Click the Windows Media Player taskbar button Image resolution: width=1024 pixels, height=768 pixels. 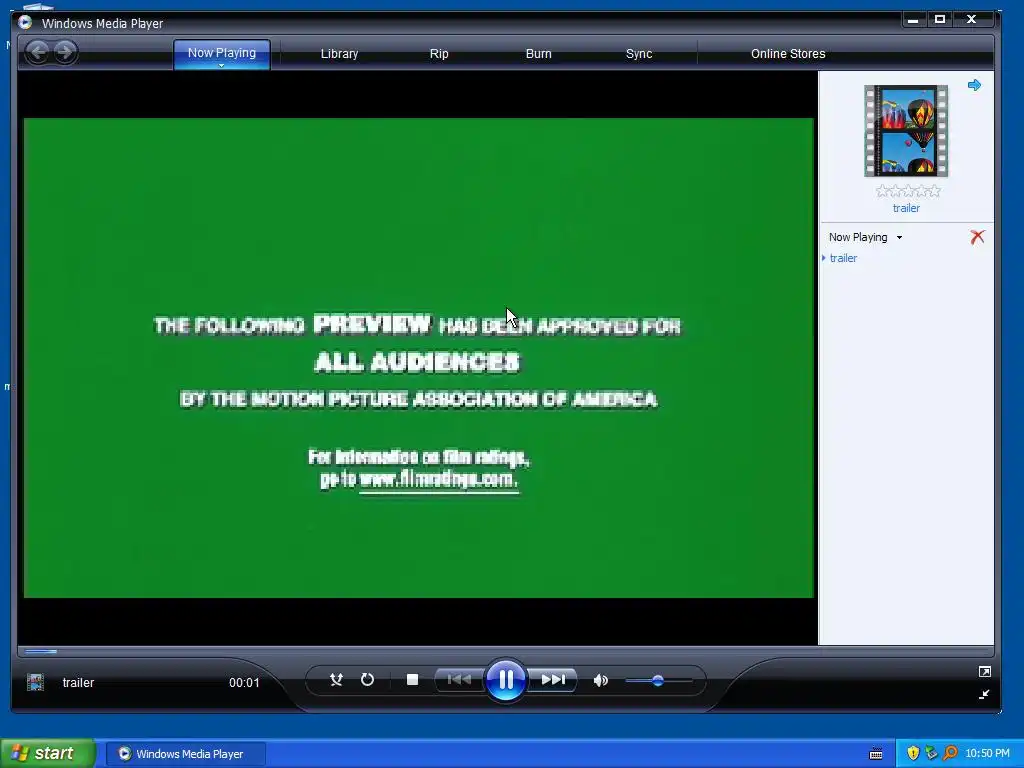(185, 754)
